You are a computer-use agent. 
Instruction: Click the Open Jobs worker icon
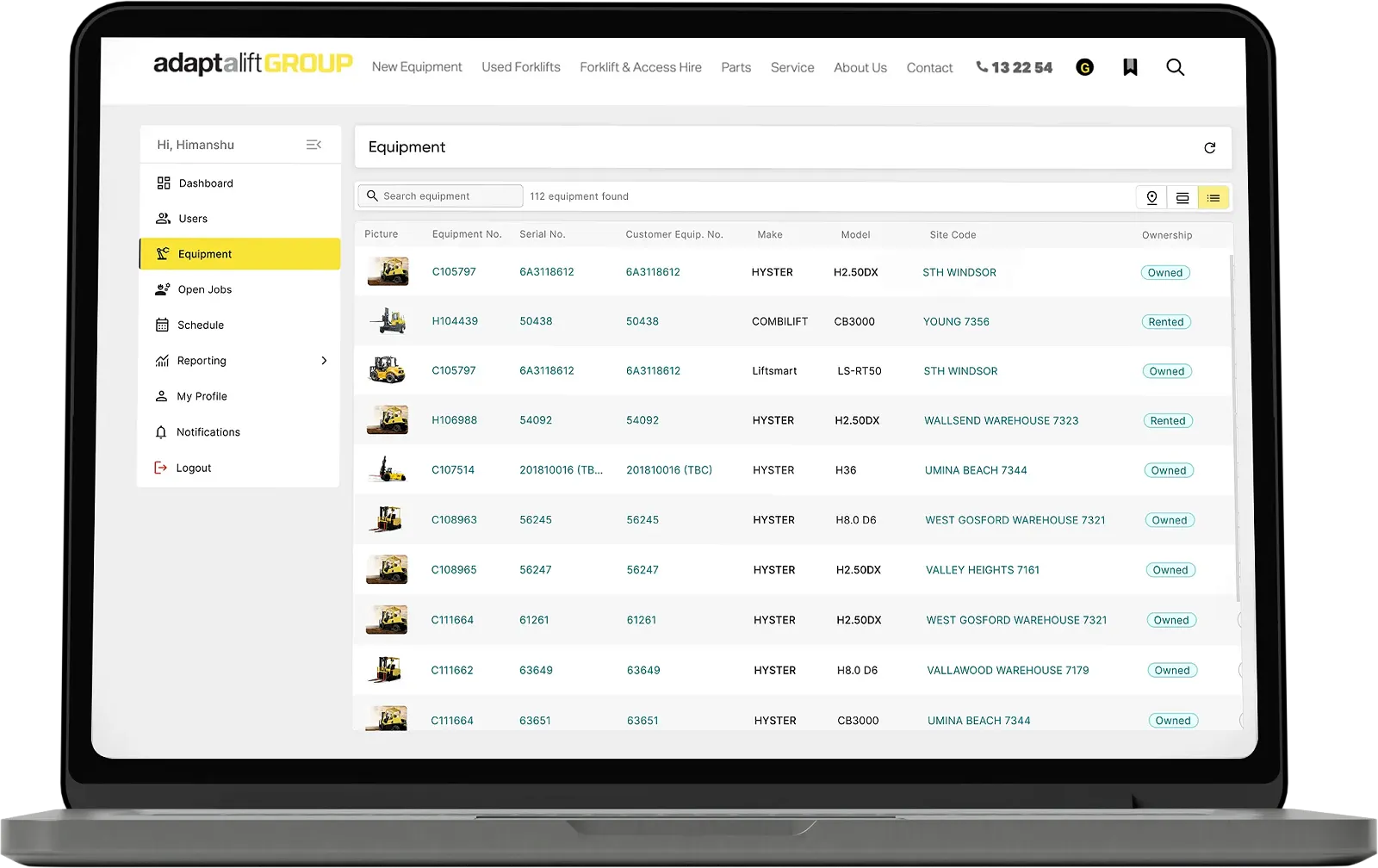click(162, 289)
